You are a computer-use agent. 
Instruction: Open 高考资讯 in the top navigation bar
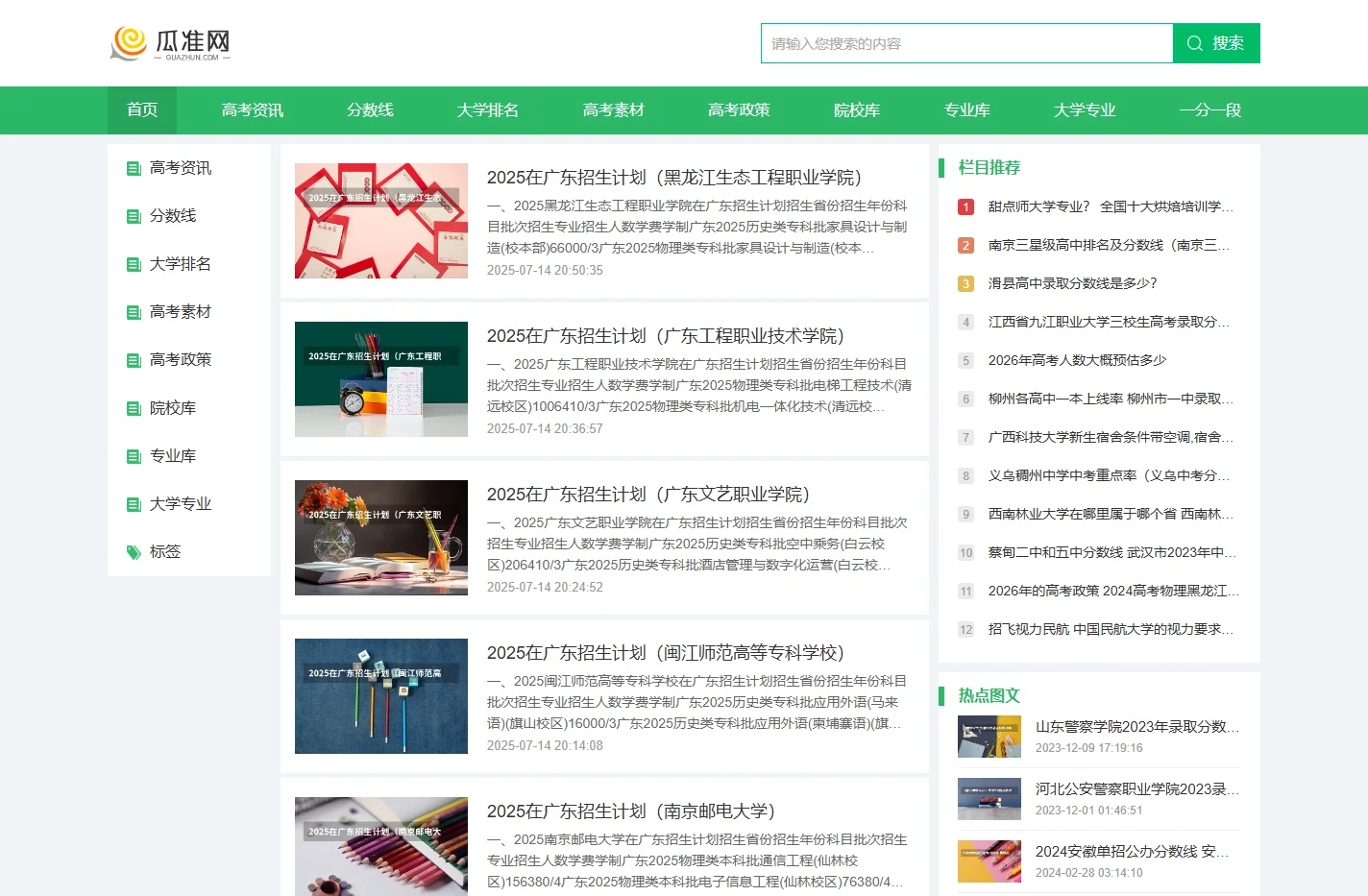coord(253,110)
